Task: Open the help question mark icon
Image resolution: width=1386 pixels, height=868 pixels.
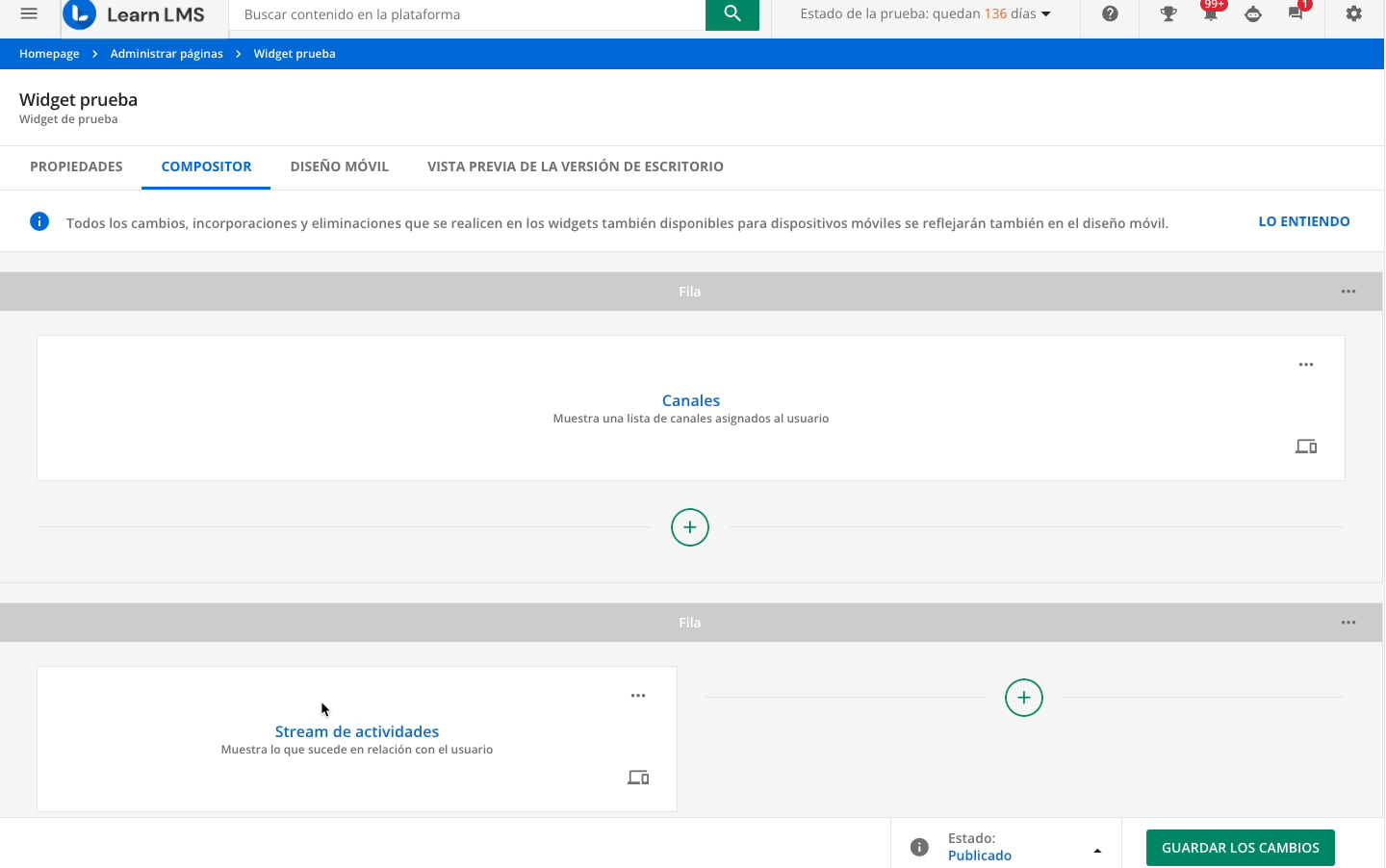Action: [x=1110, y=14]
